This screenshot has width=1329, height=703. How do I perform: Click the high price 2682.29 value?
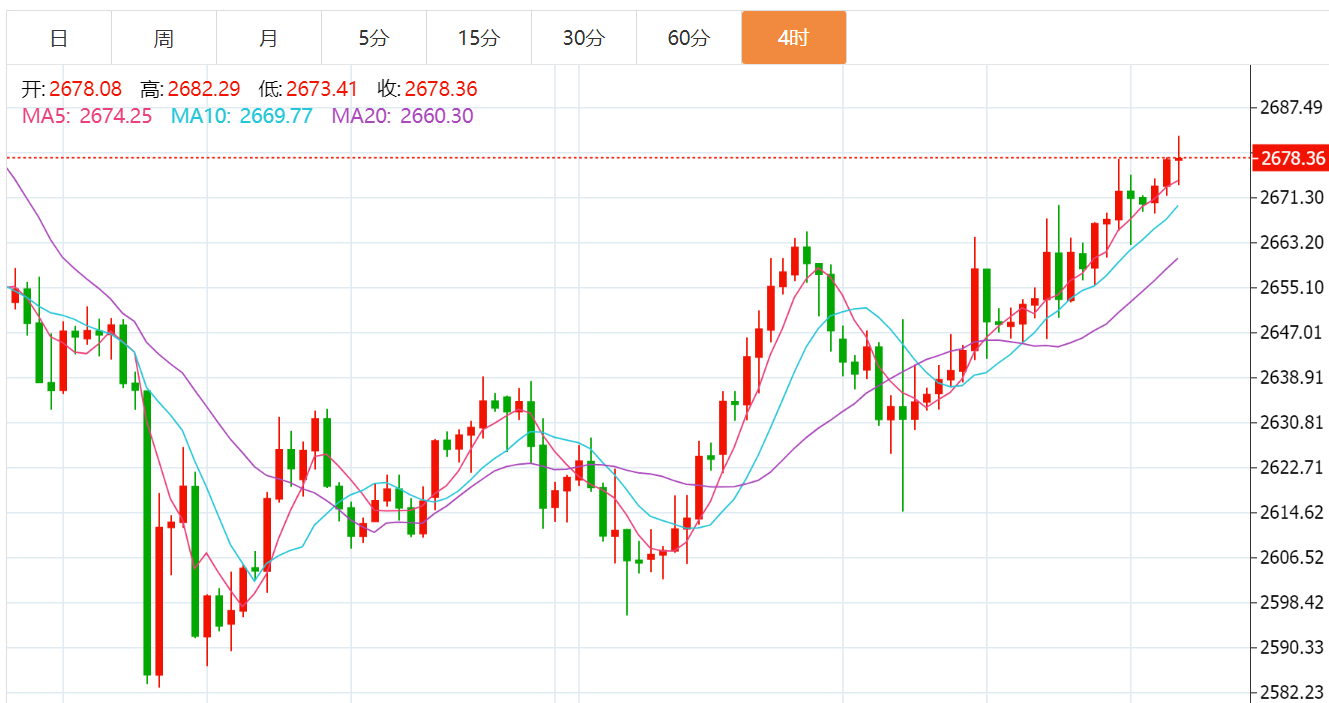(x=204, y=89)
